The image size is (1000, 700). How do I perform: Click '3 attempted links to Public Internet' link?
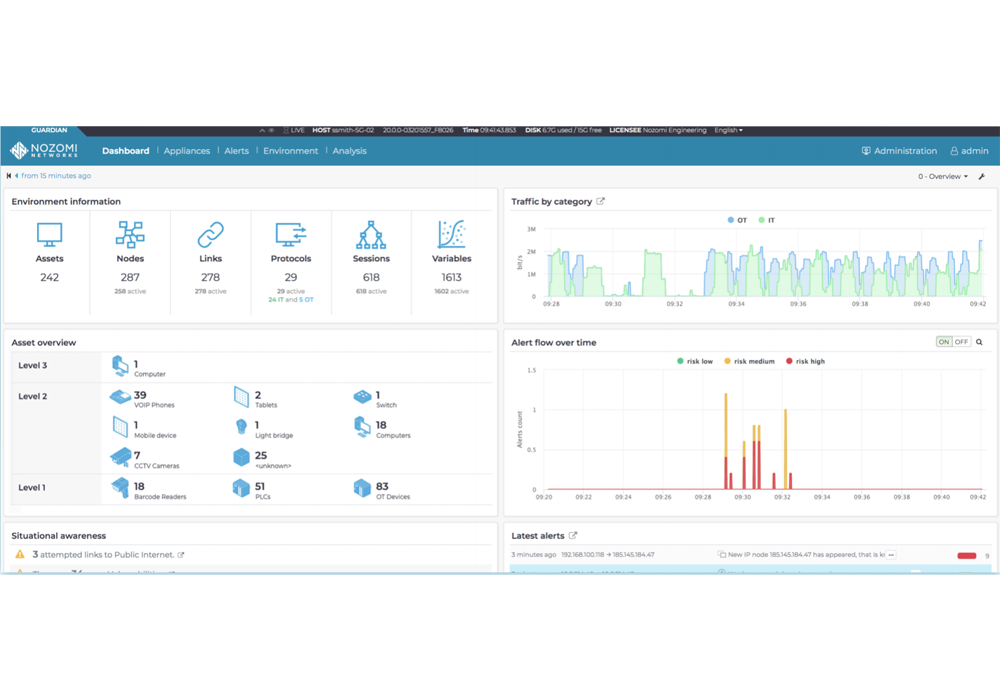pyautogui.click(x=103, y=555)
